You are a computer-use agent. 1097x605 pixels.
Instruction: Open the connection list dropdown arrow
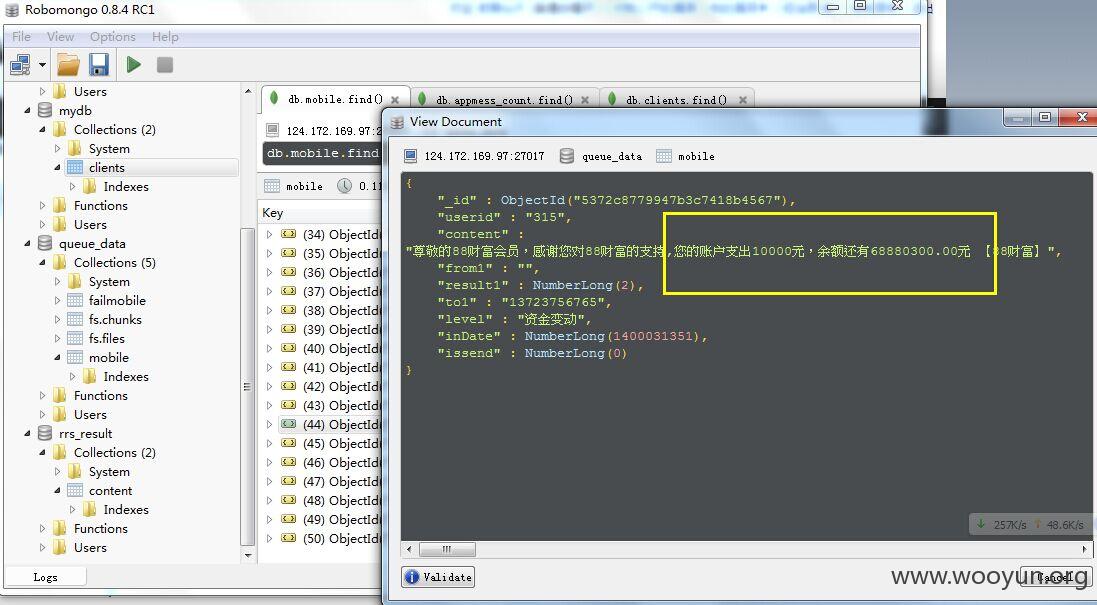pos(42,65)
